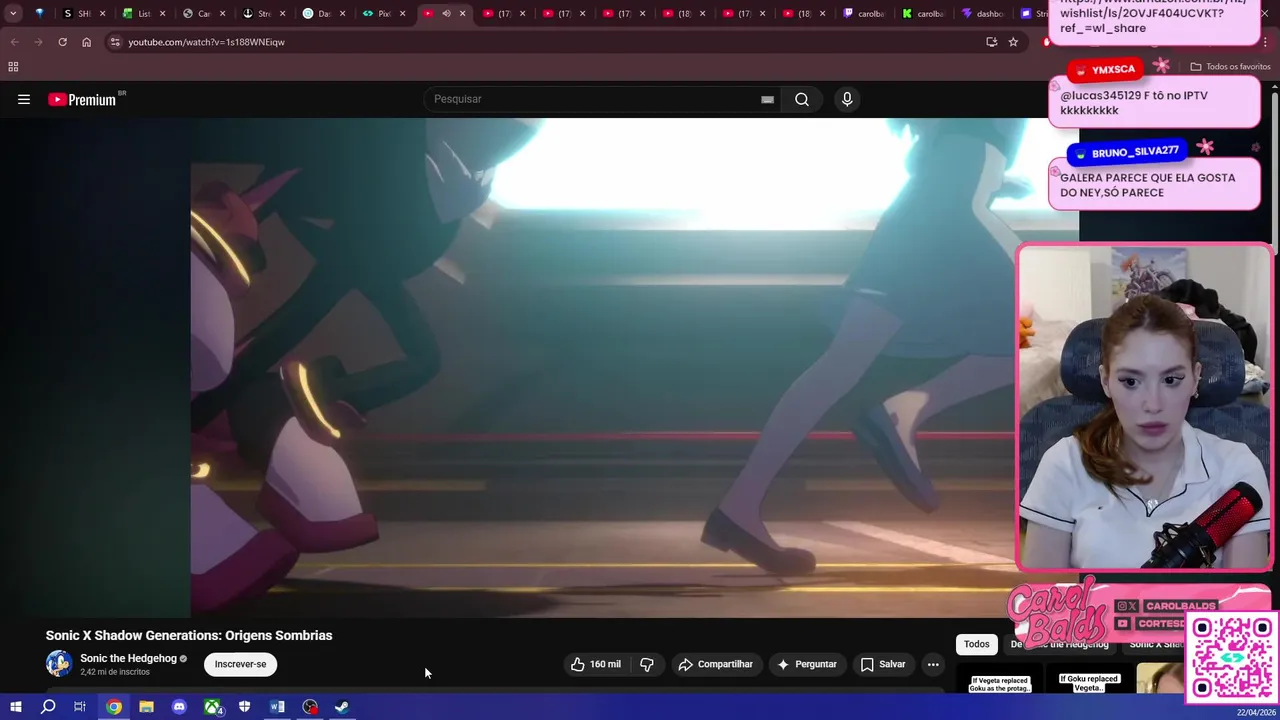Subscribe using the Inscrever-se button
Screen dimensions: 1280x720
(240, 664)
